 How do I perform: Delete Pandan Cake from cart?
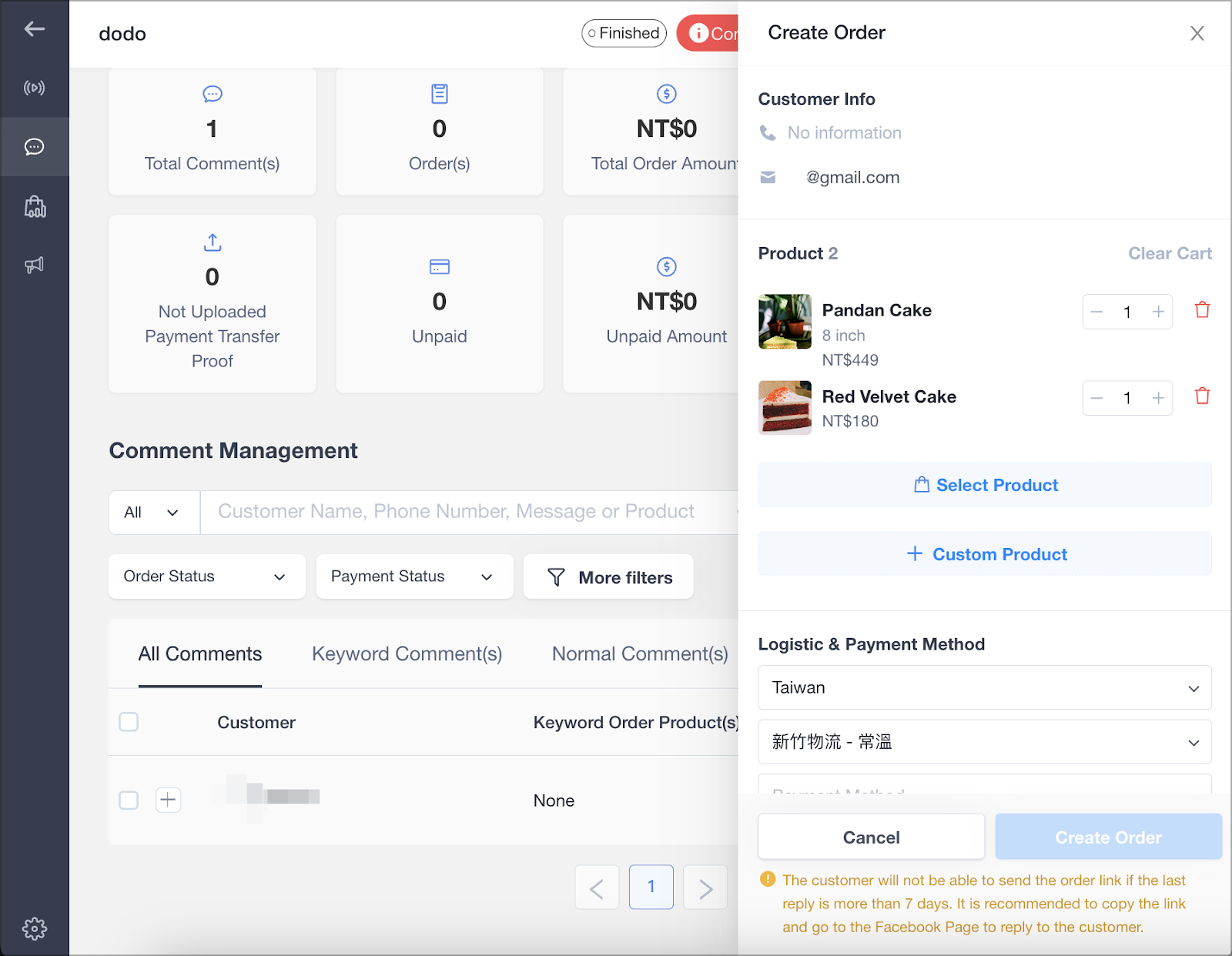pyautogui.click(x=1202, y=310)
